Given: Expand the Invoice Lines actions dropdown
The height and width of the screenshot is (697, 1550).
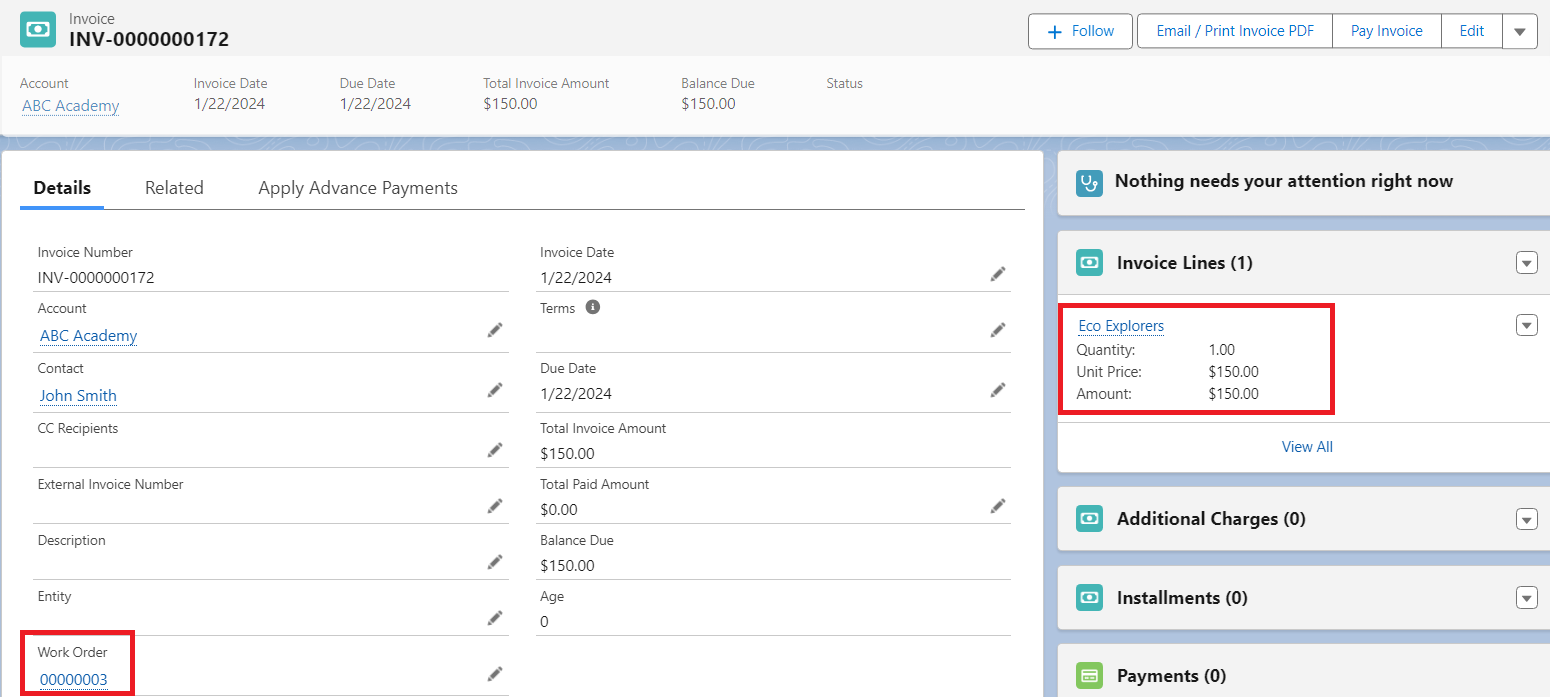Looking at the screenshot, I should [x=1526, y=263].
